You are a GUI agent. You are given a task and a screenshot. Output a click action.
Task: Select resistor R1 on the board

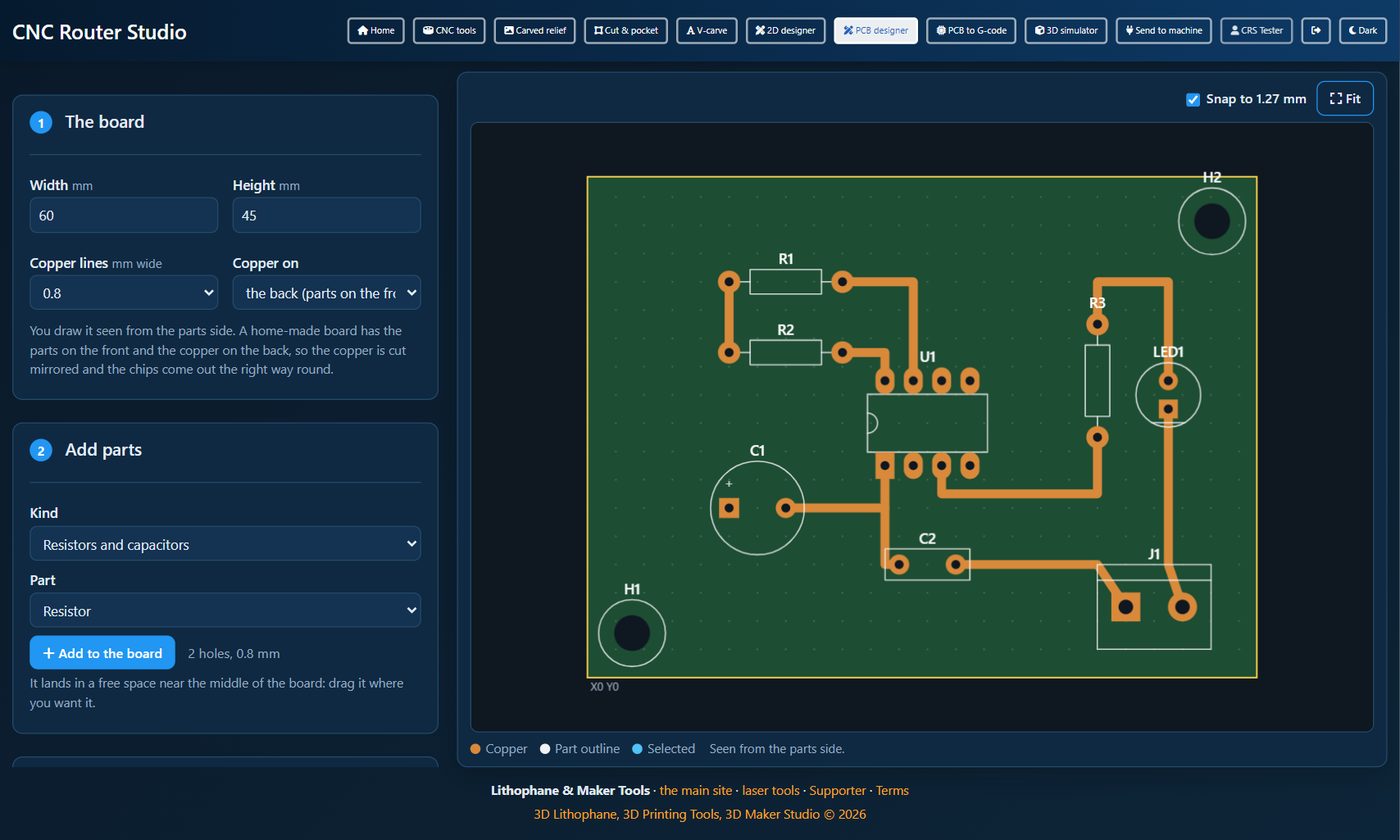[x=786, y=282]
